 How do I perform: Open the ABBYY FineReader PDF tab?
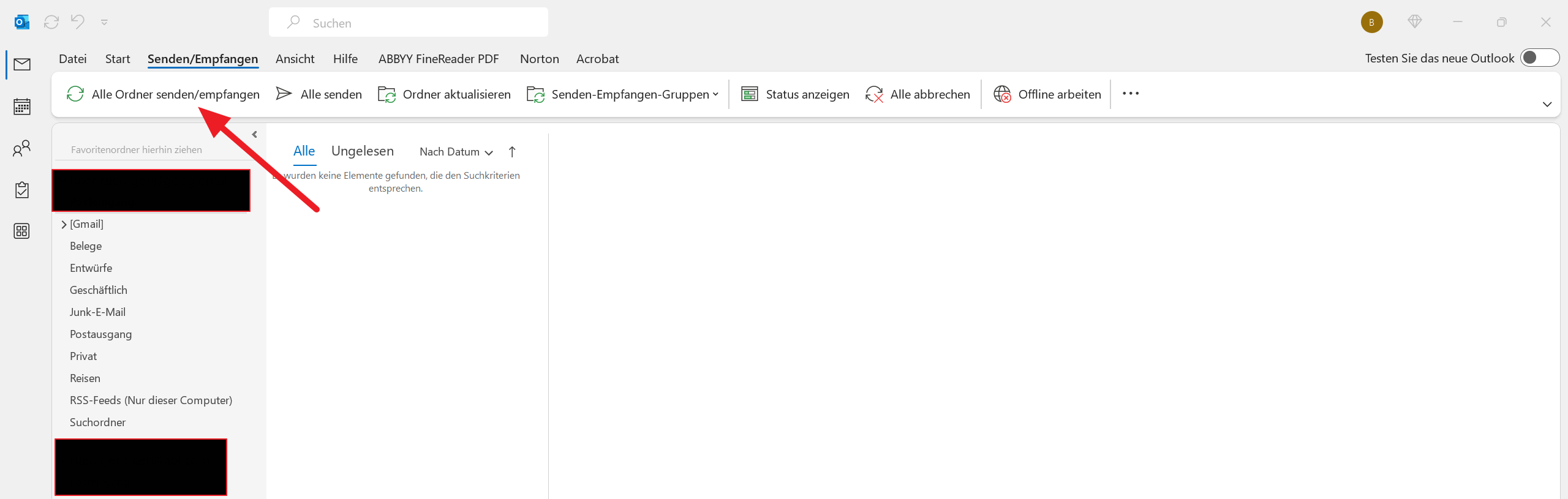[x=439, y=59]
